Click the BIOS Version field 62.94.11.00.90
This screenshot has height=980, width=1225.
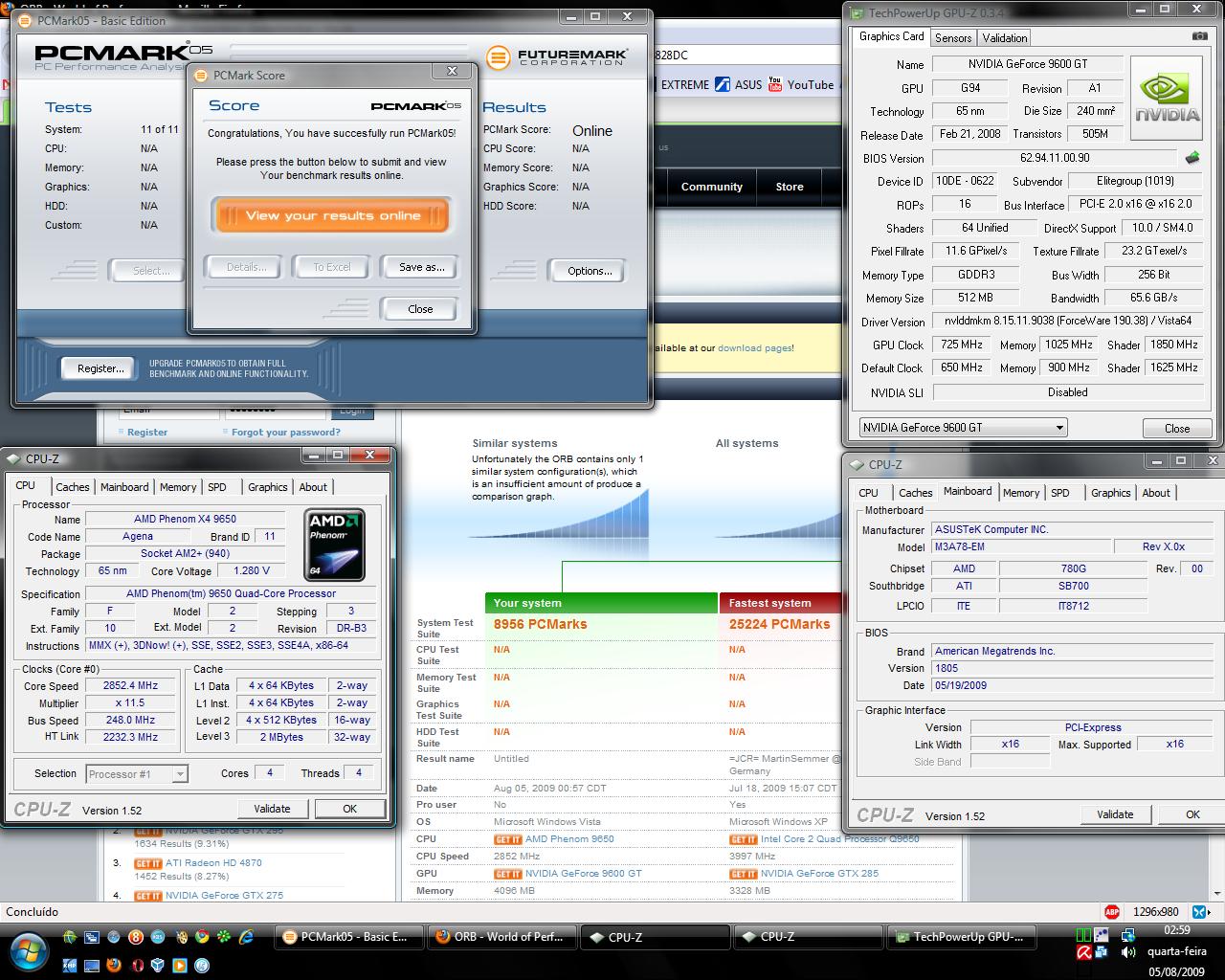(x=1055, y=158)
